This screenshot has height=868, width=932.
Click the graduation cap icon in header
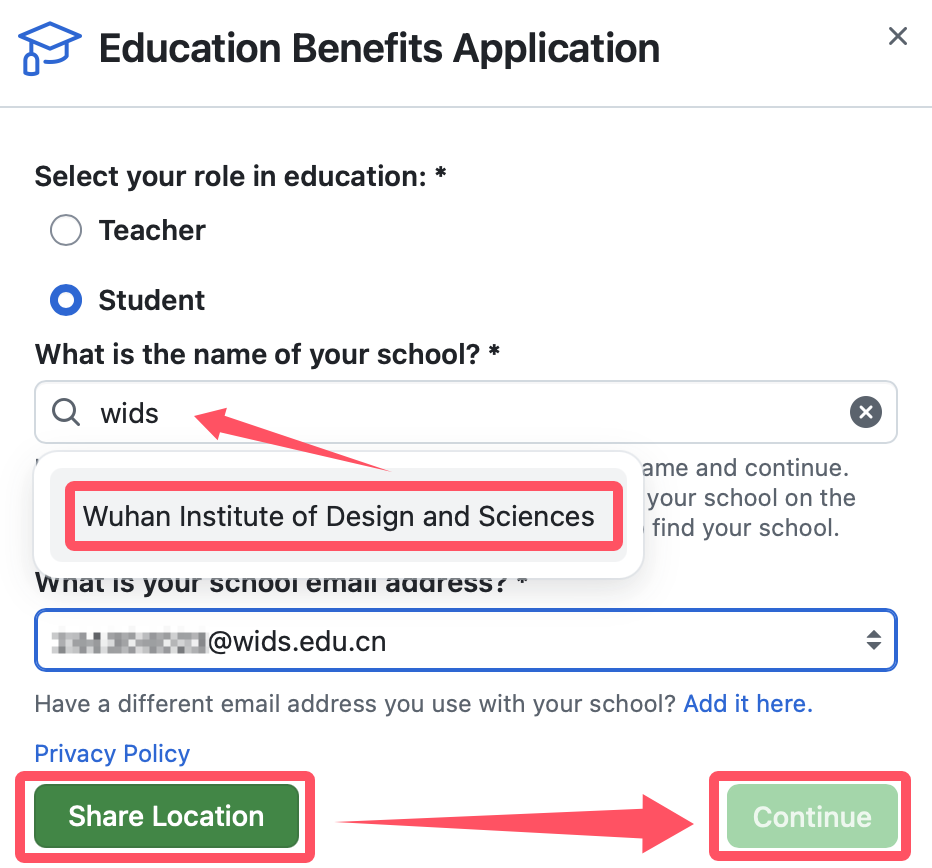pyautogui.click(x=49, y=49)
